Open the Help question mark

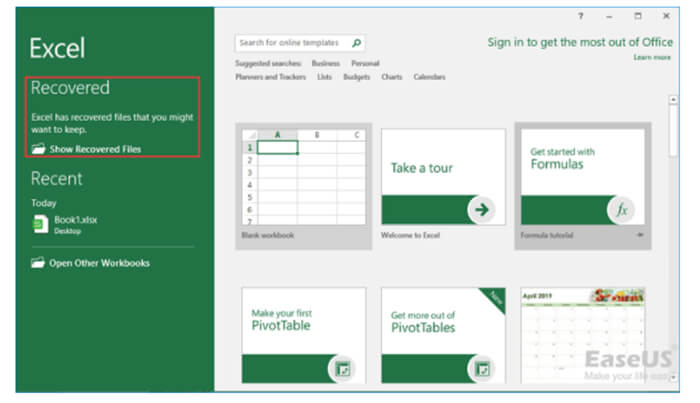click(x=580, y=16)
